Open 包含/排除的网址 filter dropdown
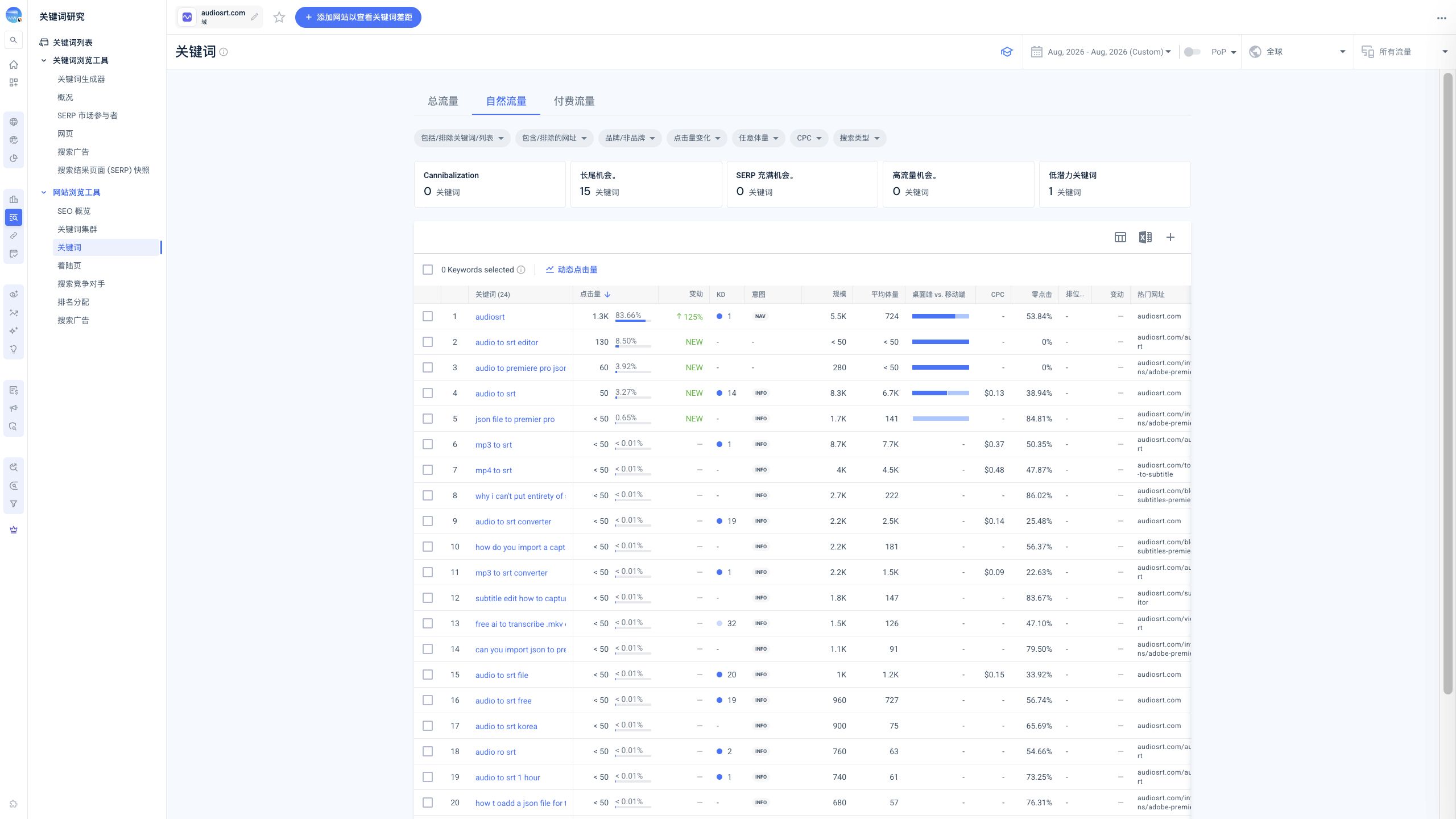This screenshot has width=1456, height=819. (554, 138)
